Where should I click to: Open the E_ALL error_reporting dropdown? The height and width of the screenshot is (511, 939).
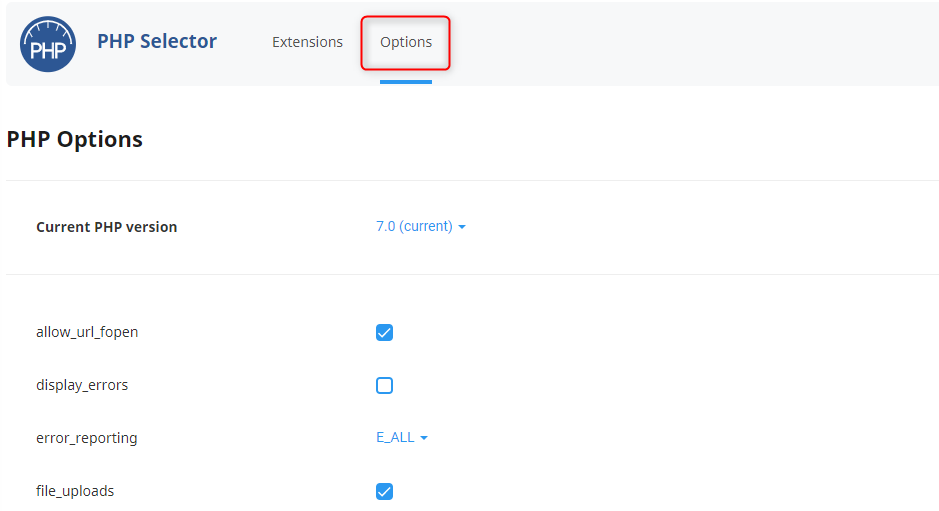[x=402, y=437]
